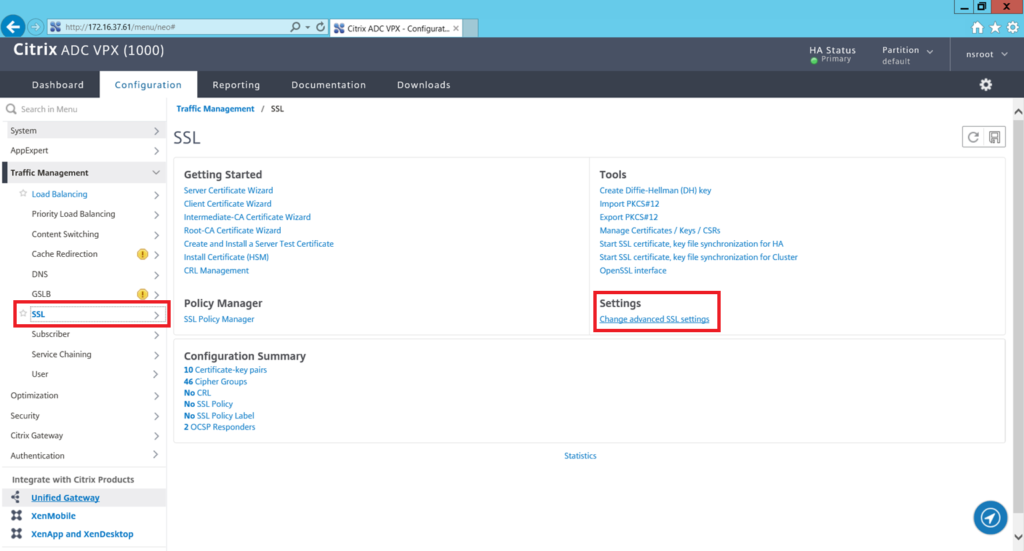Expand the Content Switching chevron
Image resolution: width=1024 pixels, height=551 pixels.
pos(156,234)
